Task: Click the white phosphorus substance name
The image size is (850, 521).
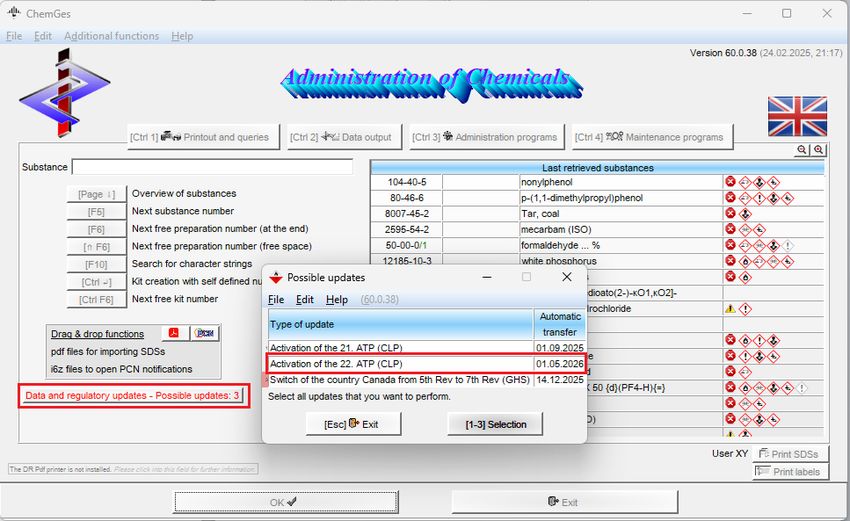Action: [558, 261]
